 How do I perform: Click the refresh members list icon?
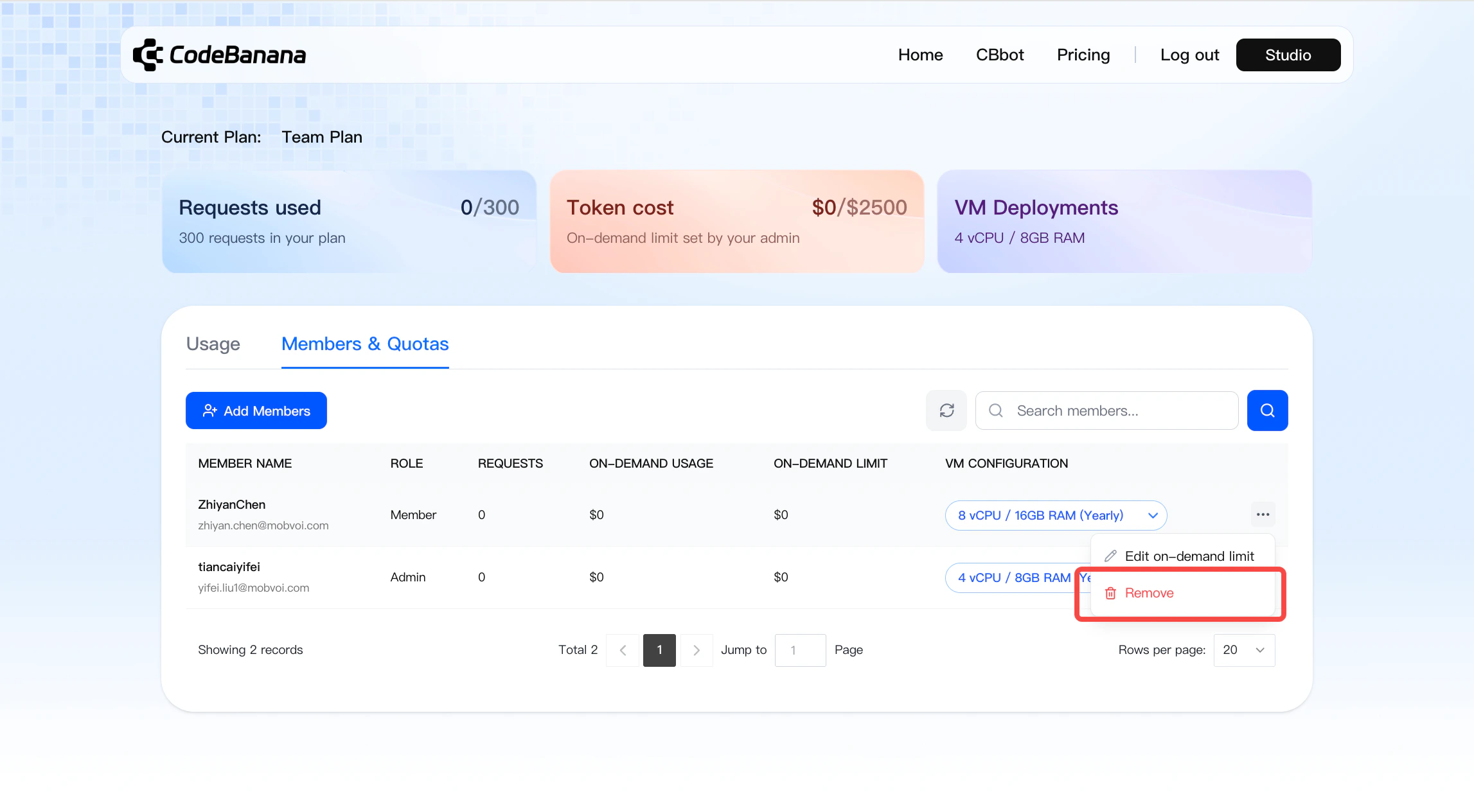click(946, 410)
